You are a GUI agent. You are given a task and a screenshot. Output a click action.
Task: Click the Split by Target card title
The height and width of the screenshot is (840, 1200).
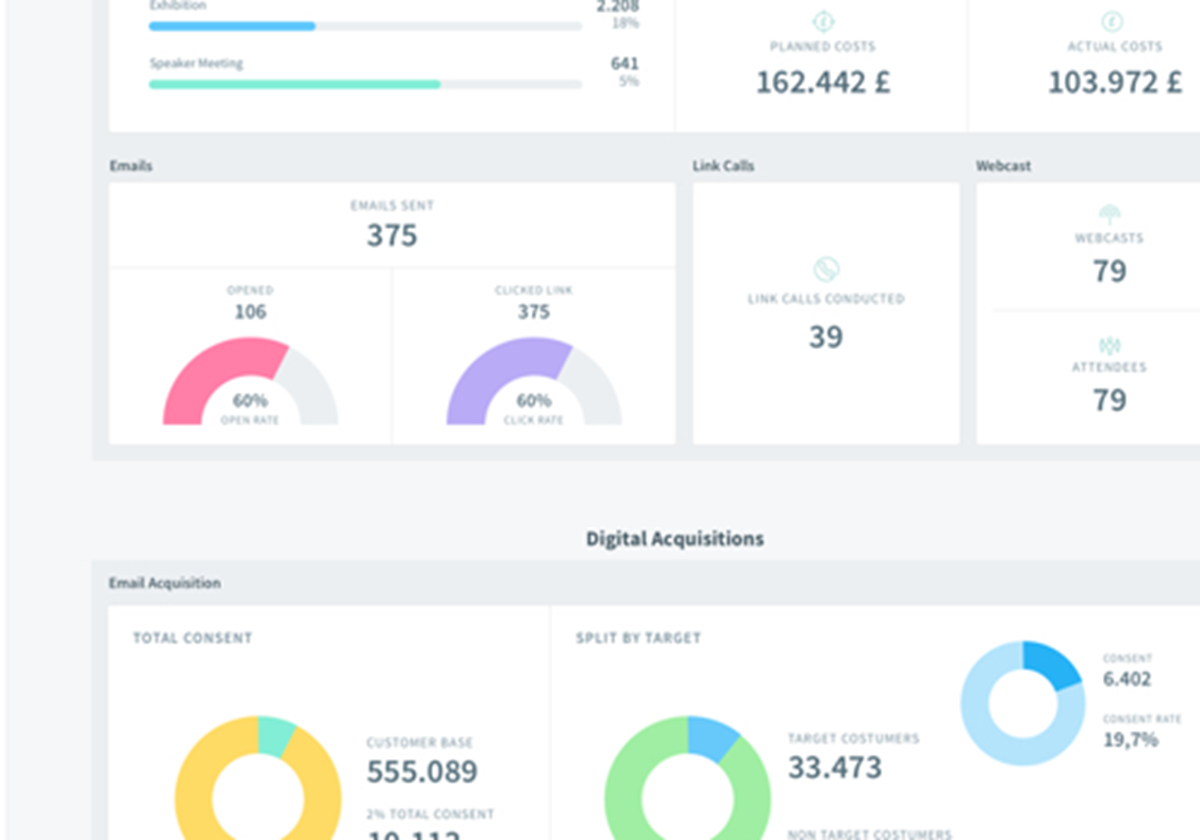pos(639,638)
